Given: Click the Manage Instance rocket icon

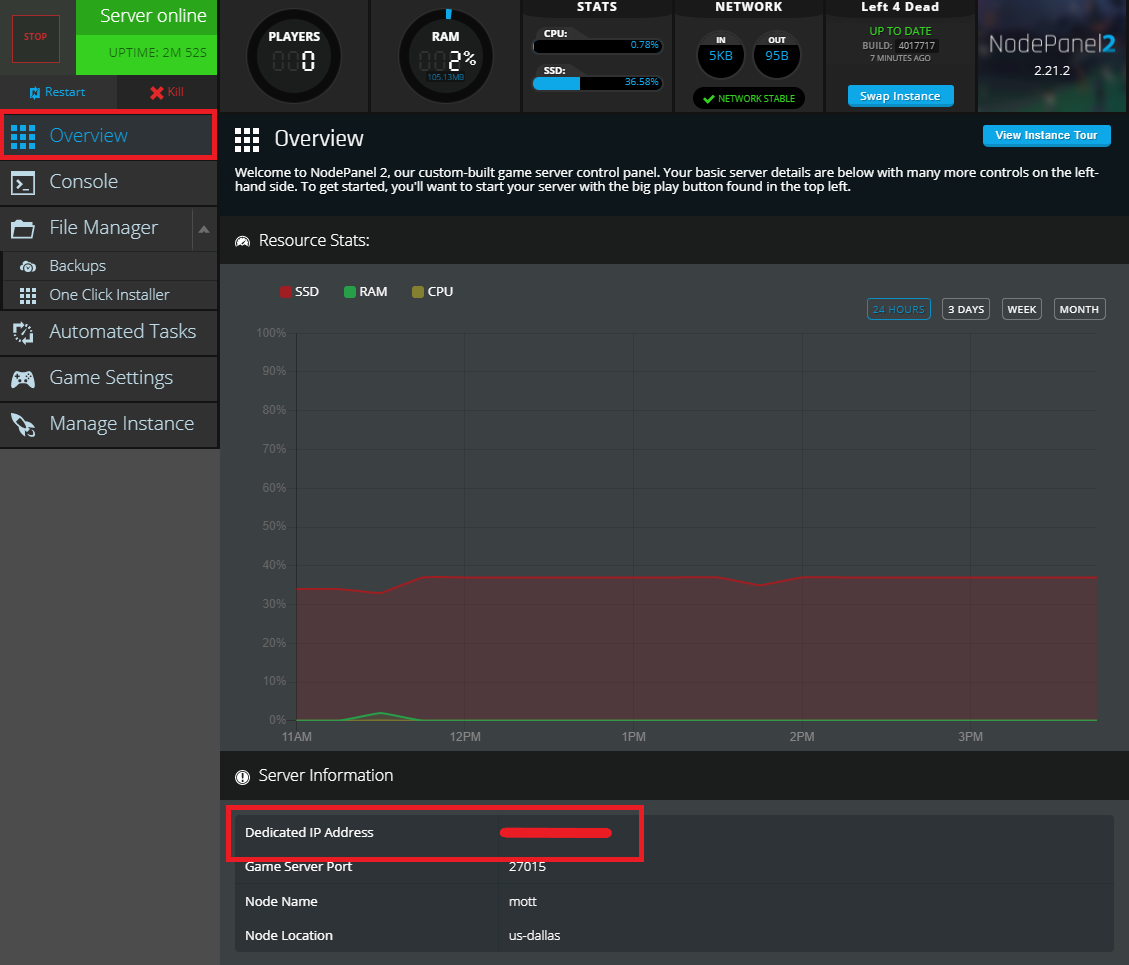Looking at the screenshot, I should (22, 424).
